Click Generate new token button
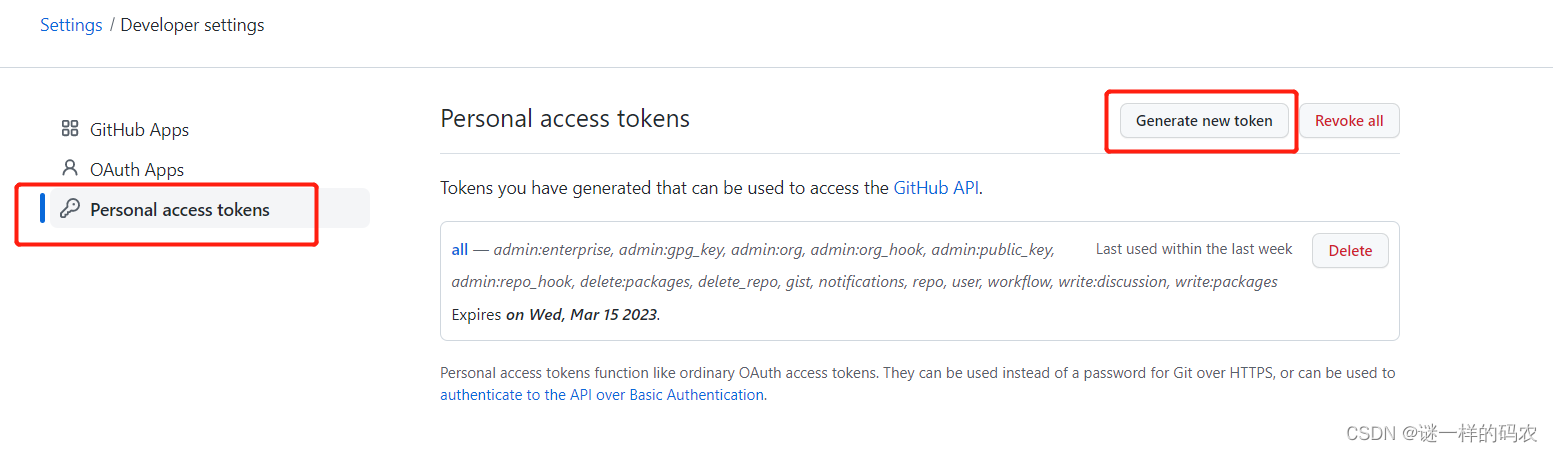Screen dimensions: 1553x452 [x=1204, y=121]
